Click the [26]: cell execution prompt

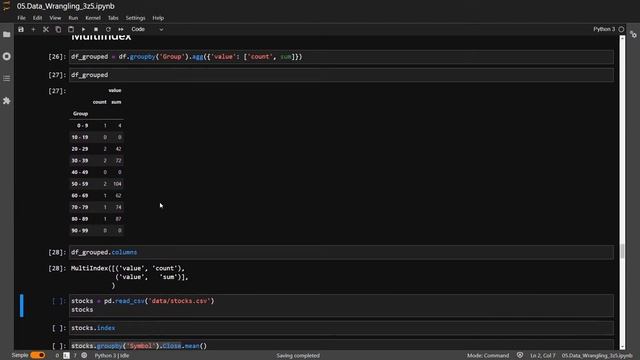click(x=57, y=57)
